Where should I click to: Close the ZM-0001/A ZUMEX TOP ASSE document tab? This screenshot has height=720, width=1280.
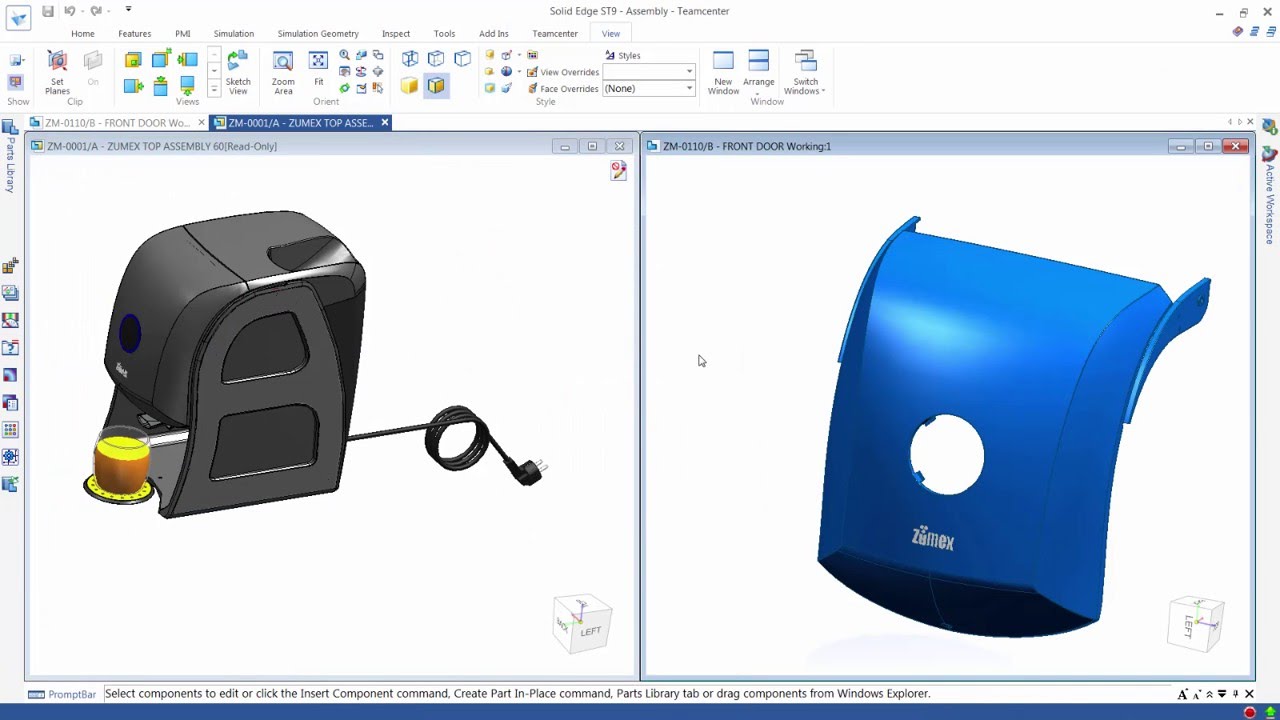click(x=384, y=123)
